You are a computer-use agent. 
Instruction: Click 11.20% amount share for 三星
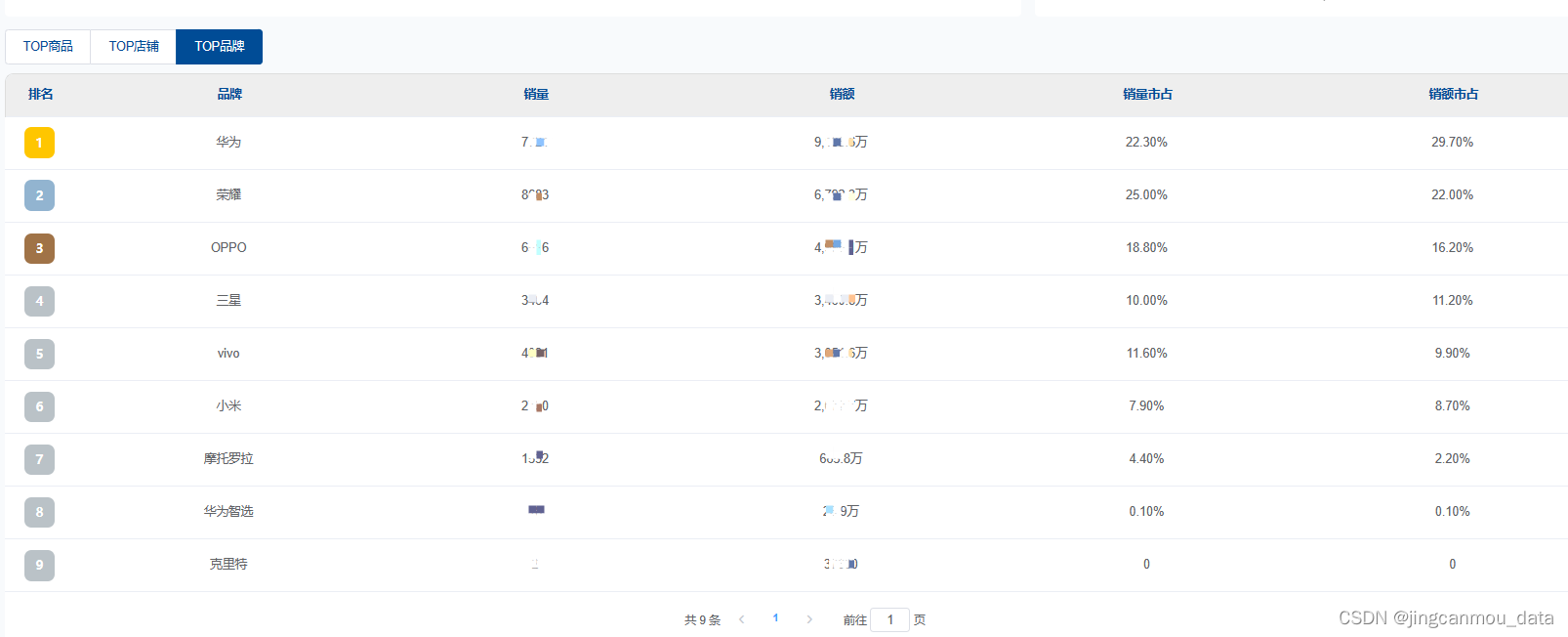pos(1453,301)
